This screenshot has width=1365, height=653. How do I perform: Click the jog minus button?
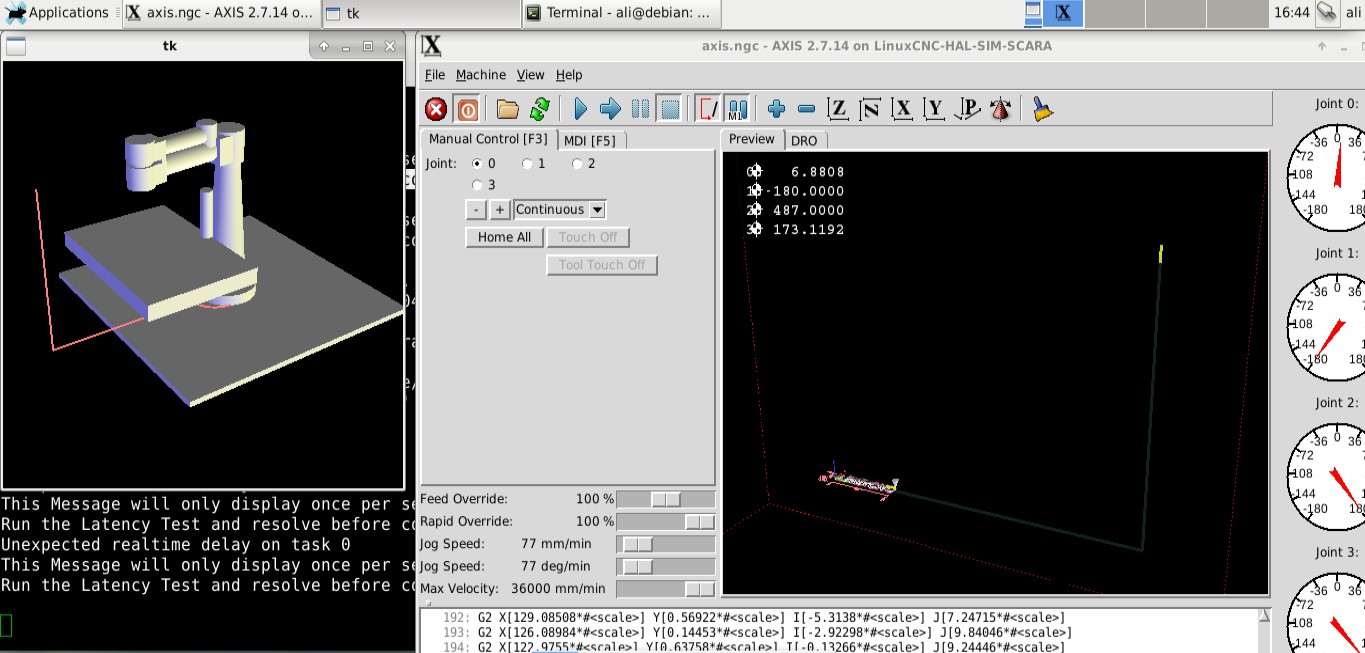[476, 210]
